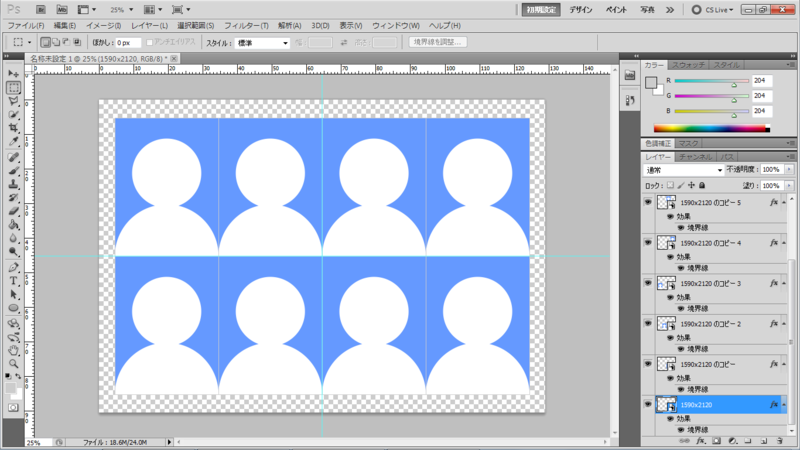The image size is (800, 450).
Task: Select the Brush tool
Action: point(14,171)
